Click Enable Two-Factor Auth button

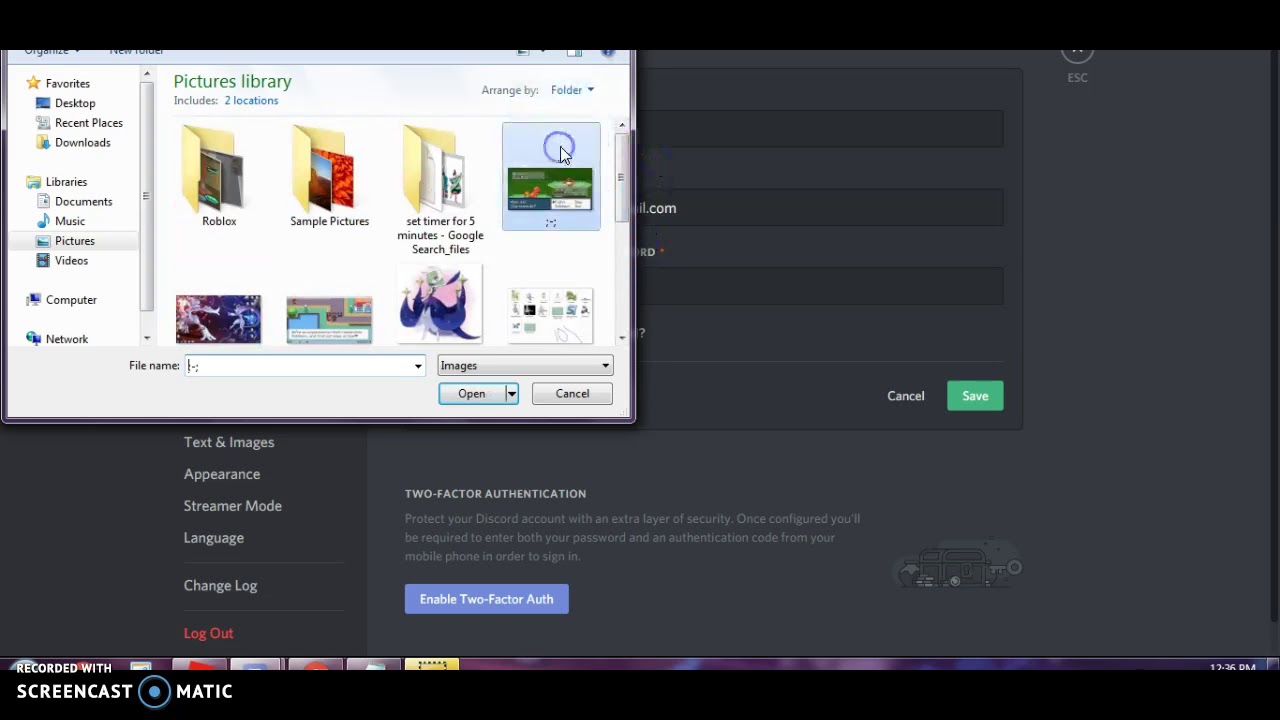(x=487, y=599)
